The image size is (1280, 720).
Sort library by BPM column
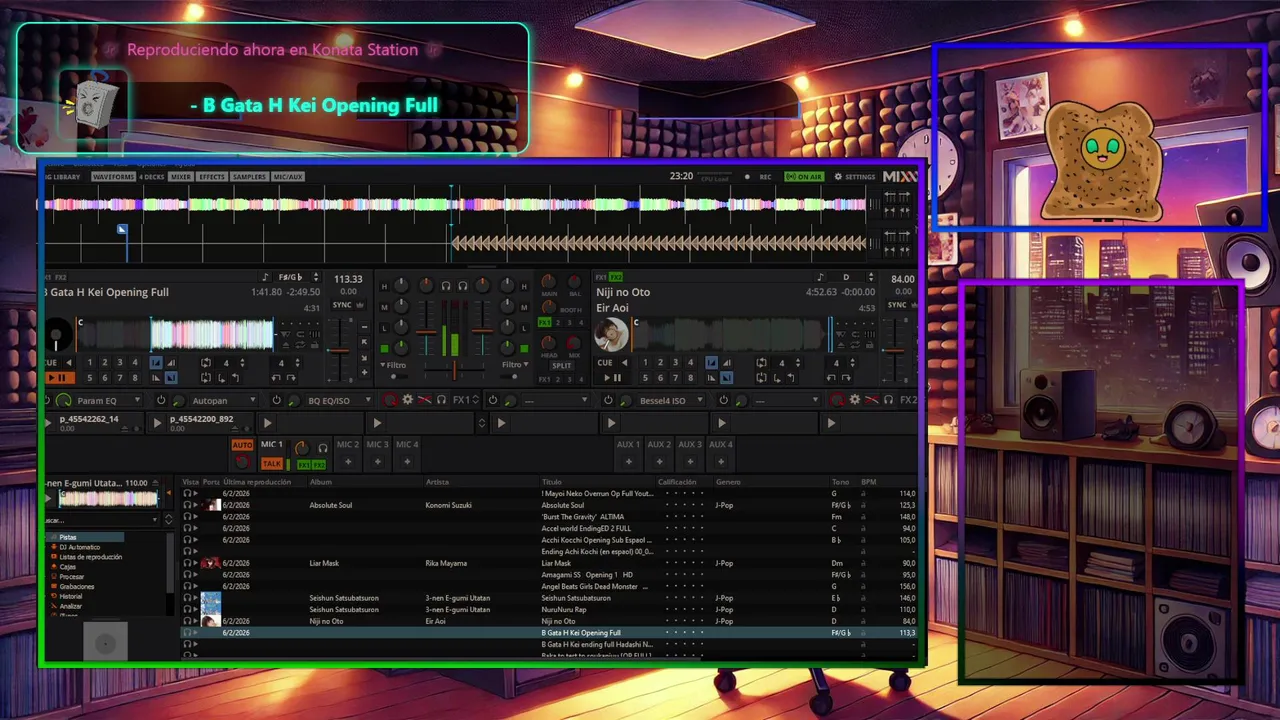click(x=869, y=482)
